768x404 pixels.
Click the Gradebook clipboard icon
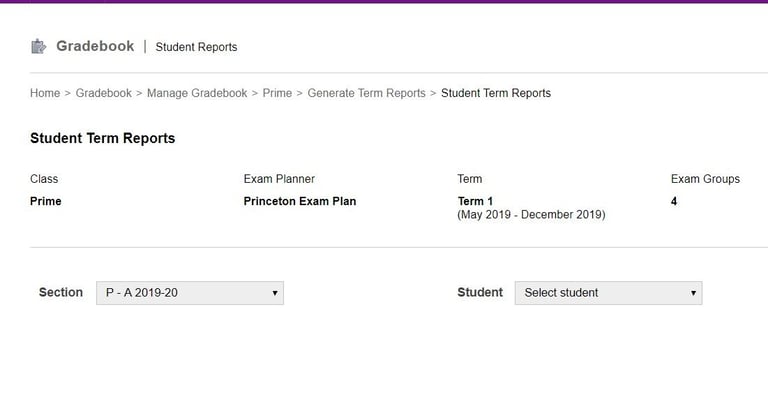(39, 46)
